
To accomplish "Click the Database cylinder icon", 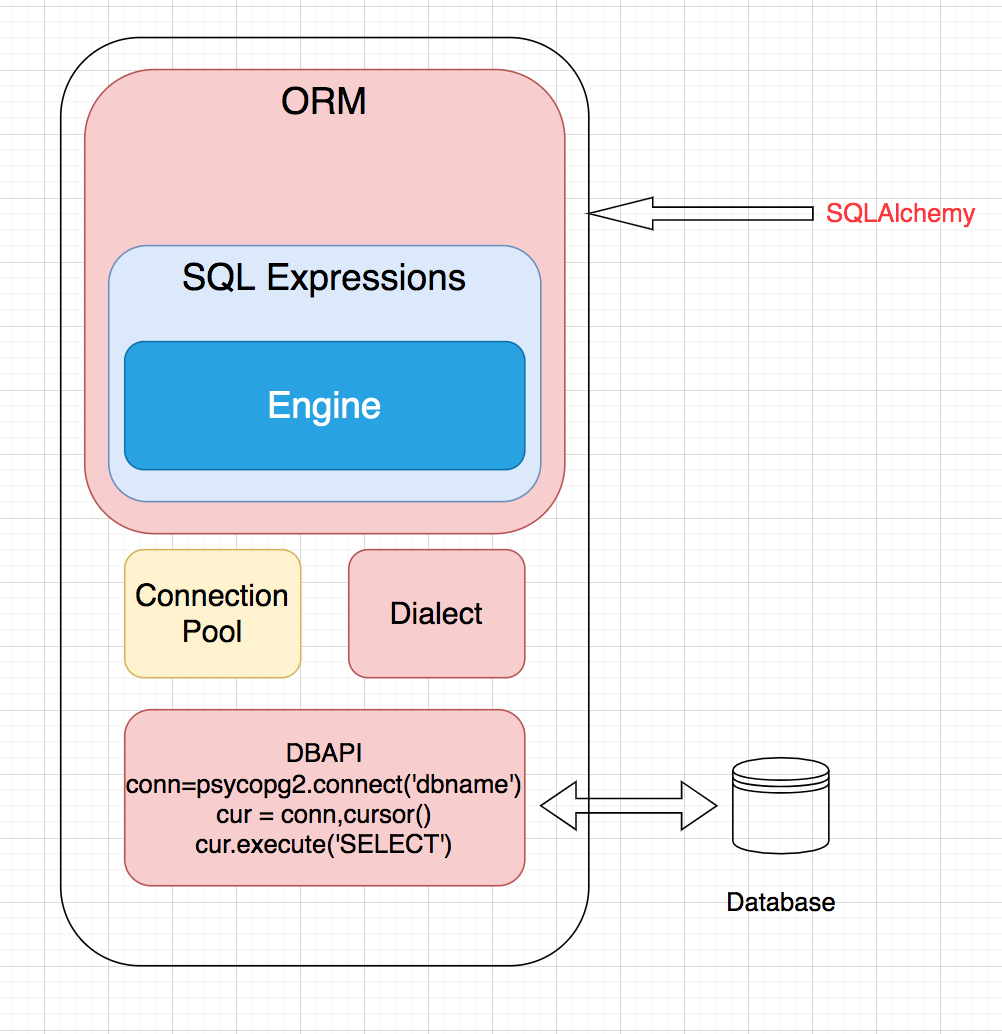I will pos(781,806).
